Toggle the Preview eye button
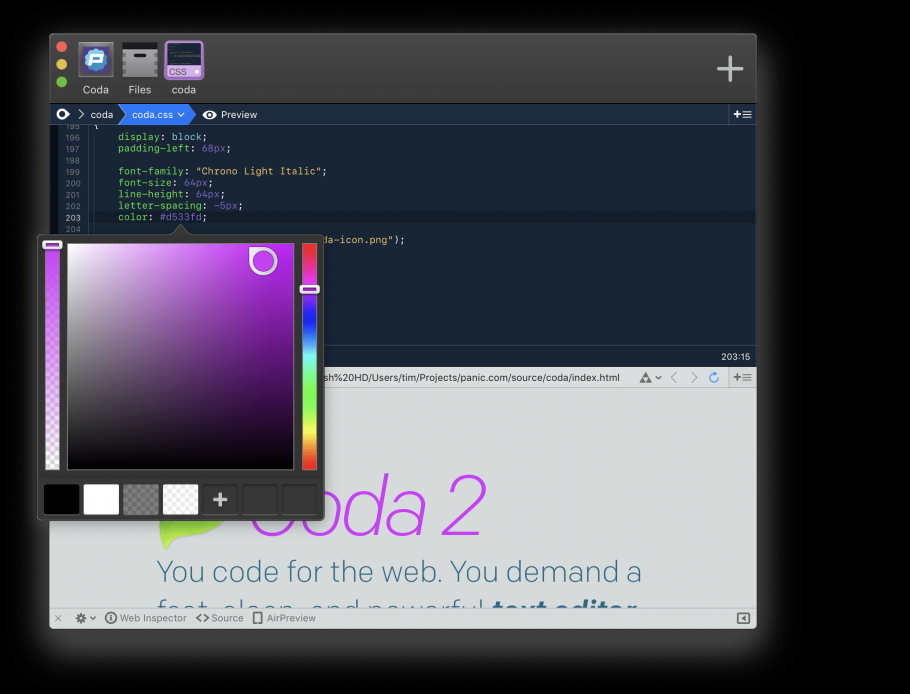The height and width of the screenshot is (694, 910). tap(230, 115)
